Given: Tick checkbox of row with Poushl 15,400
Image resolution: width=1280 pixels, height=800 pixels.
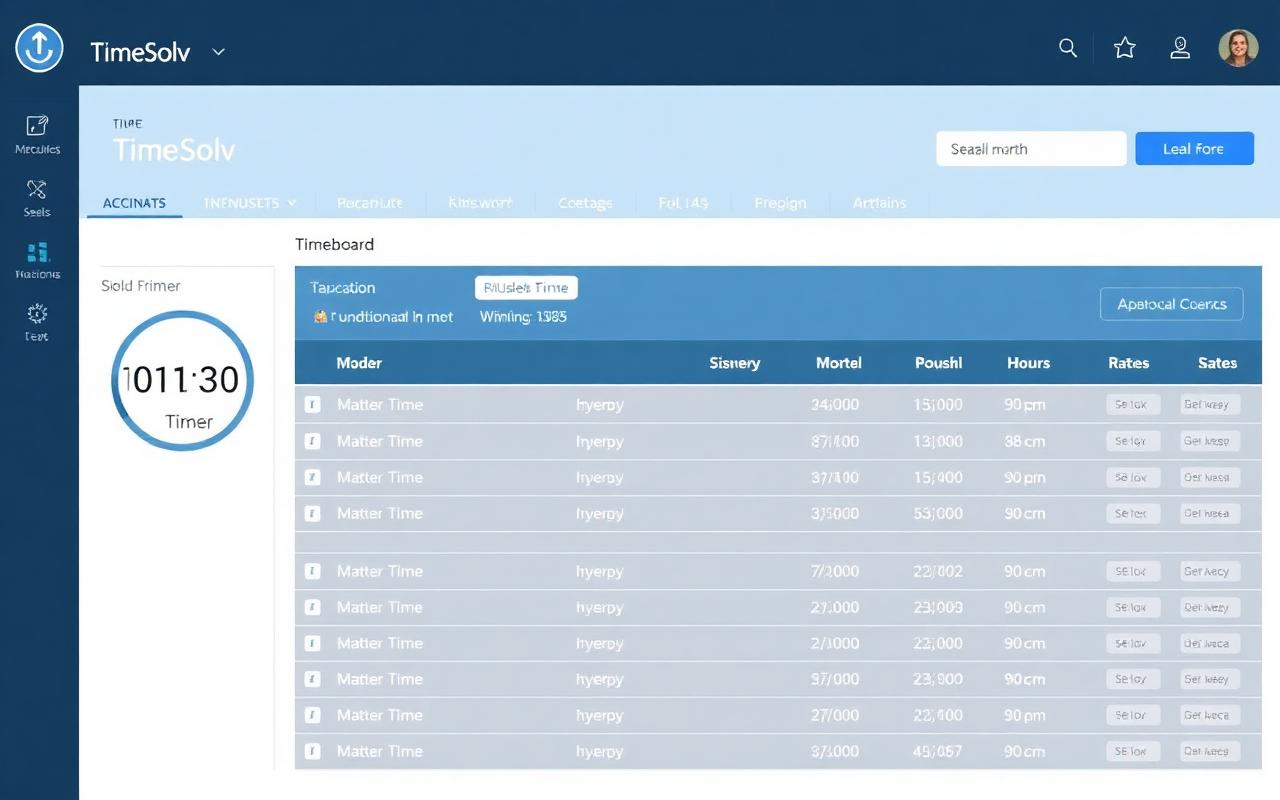Looking at the screenshot, I should coord(312,477).
